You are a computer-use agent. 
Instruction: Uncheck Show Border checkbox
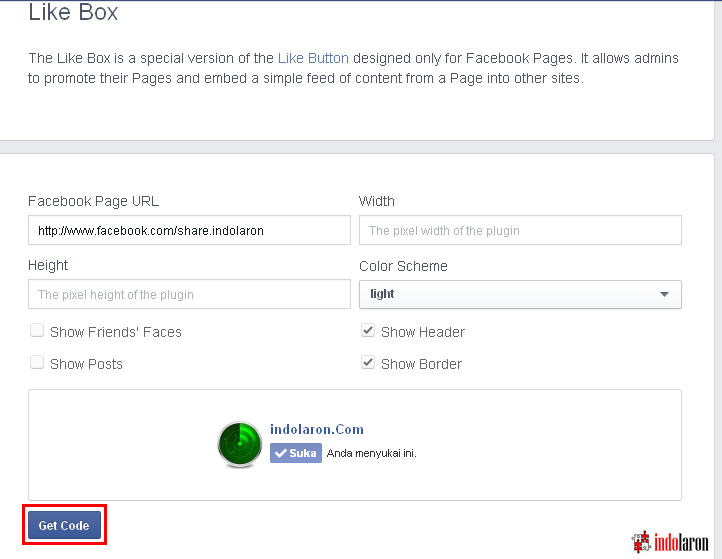(368, 362)
